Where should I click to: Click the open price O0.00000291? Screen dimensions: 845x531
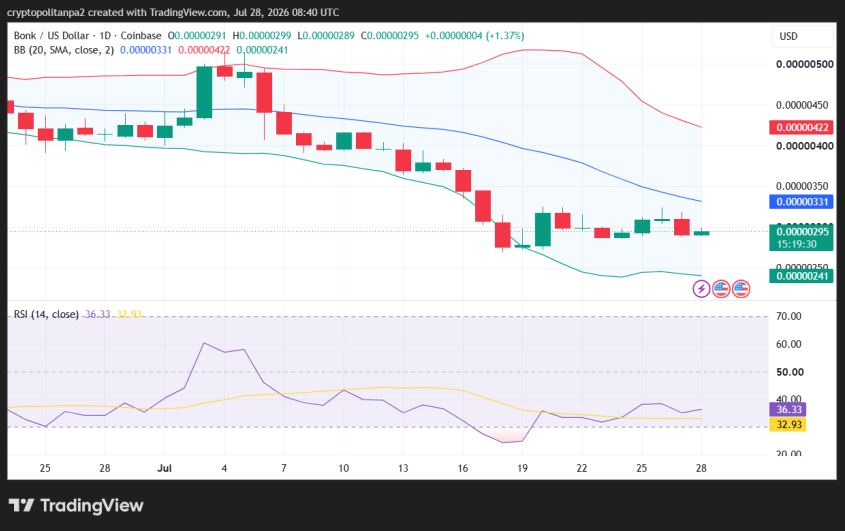point(197,36)
